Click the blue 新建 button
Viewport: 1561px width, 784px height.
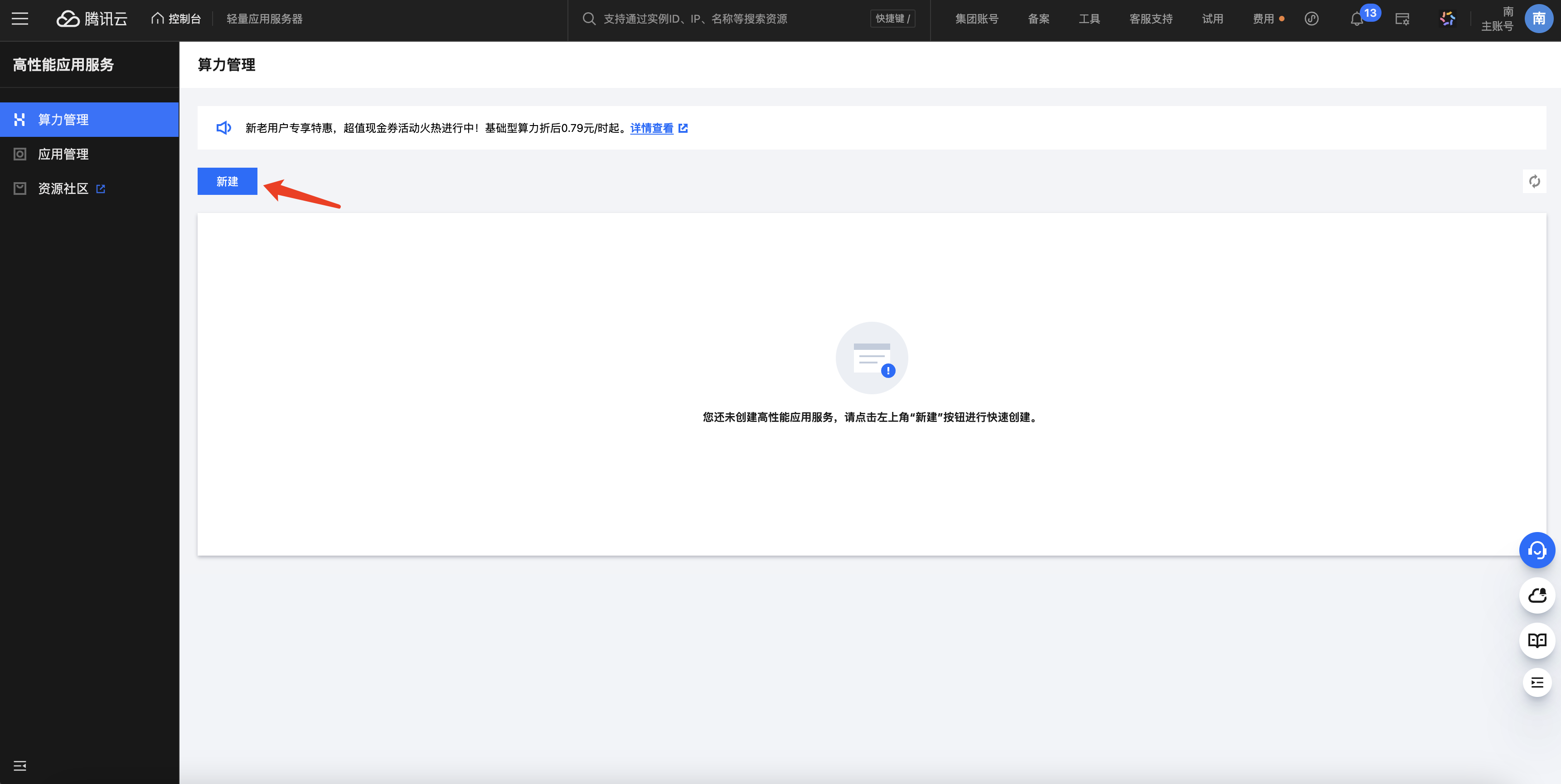pyautogui.click(x=227, y=181)
